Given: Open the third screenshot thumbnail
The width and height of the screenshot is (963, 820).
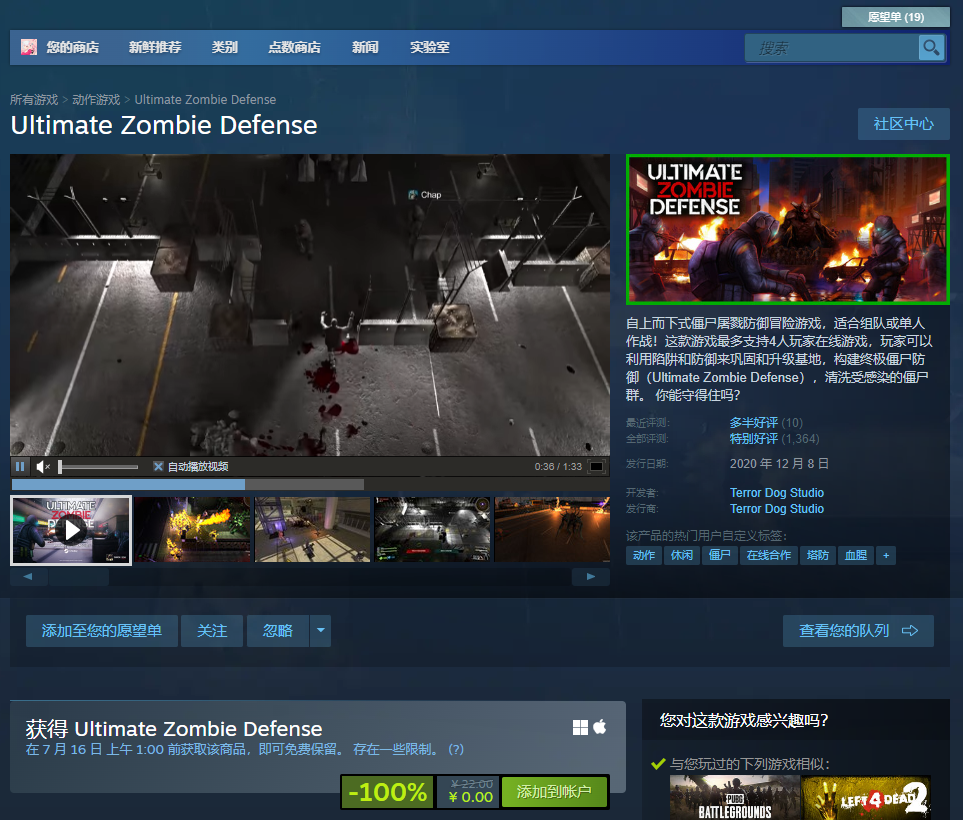Looking at the screenshot, I should tap(313, 530).
